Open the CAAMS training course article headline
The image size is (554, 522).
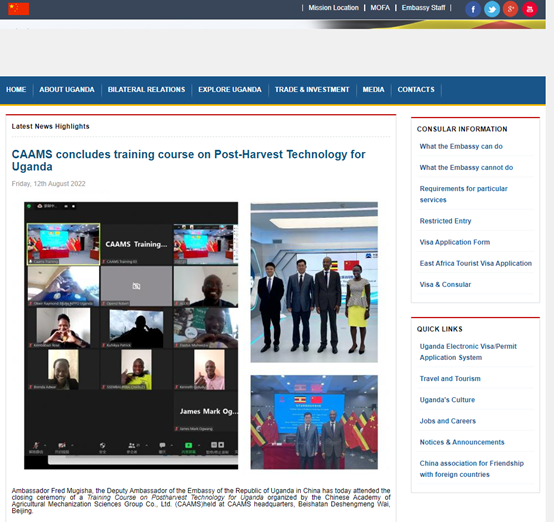pyautogui.click(x=188, y=160)
